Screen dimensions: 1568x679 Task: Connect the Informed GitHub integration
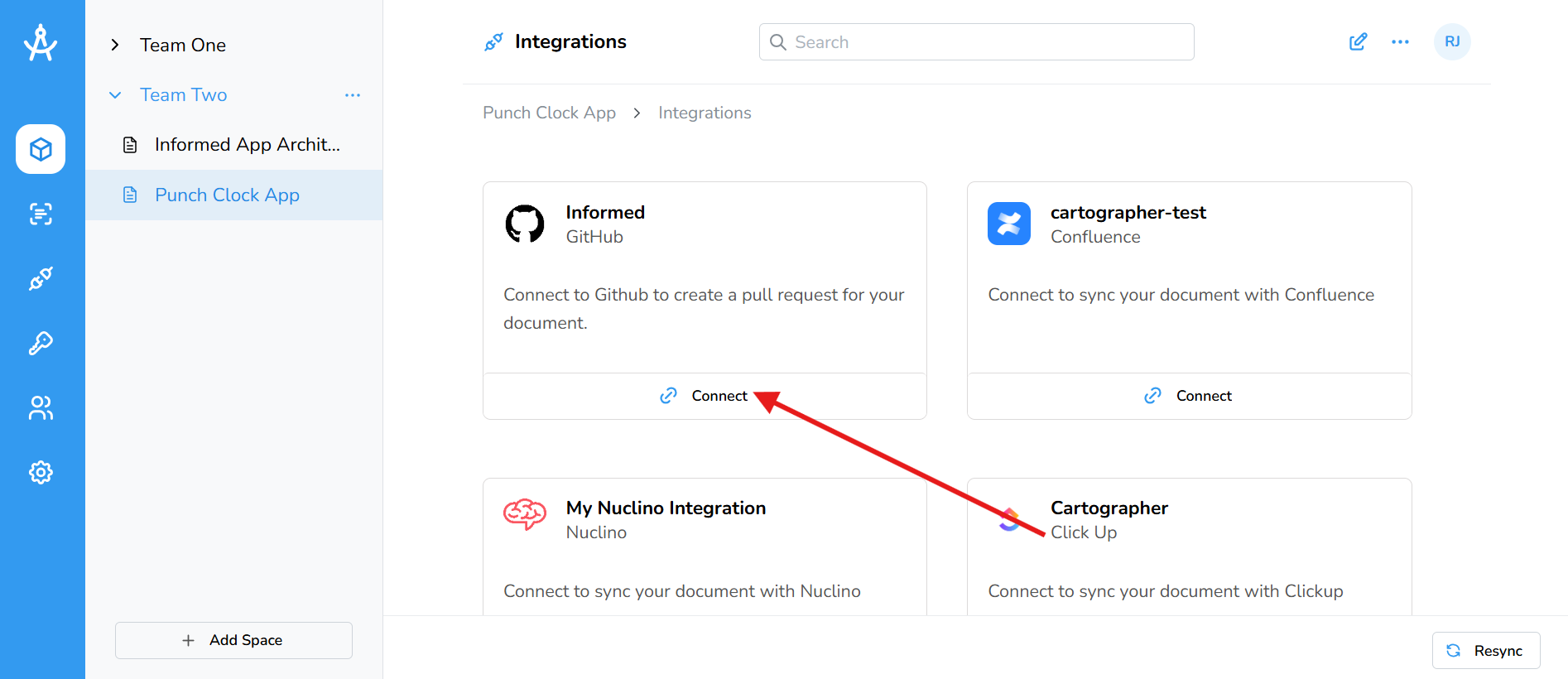[705, 396]
